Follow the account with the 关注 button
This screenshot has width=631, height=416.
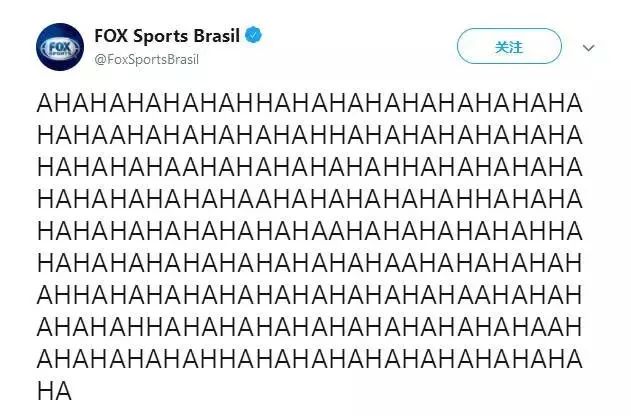click(x=509, y=46)
